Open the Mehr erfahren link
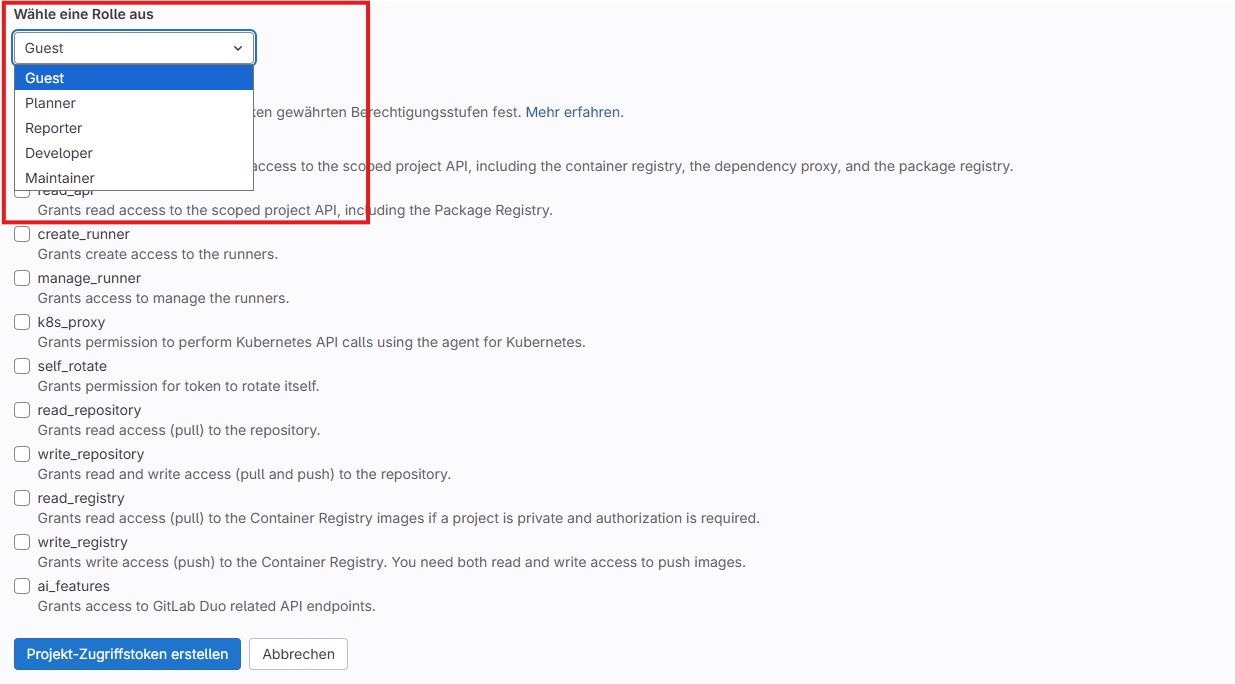 pyautogui.click(x=572, y=112)
